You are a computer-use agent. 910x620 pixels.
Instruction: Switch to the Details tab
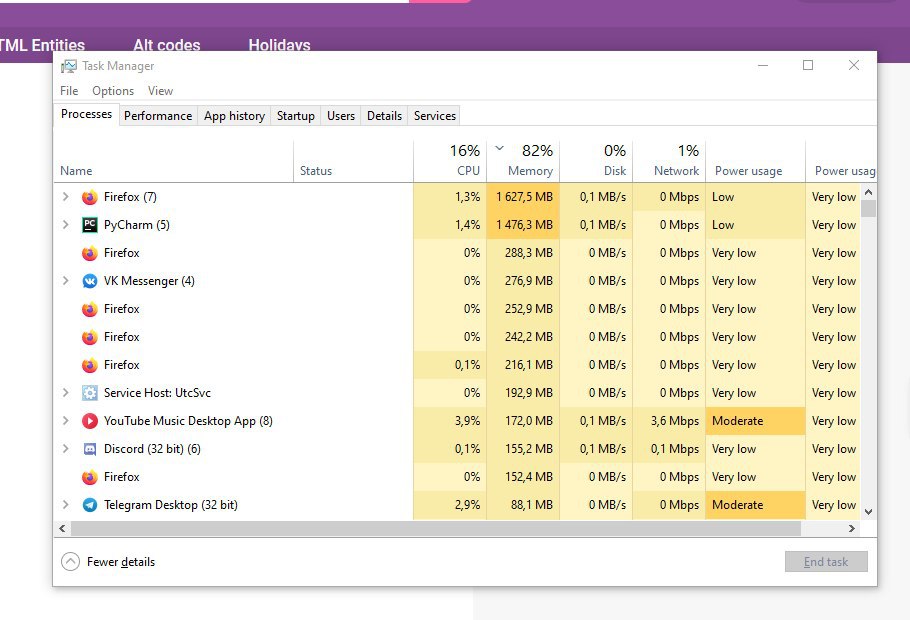(384, 116)
